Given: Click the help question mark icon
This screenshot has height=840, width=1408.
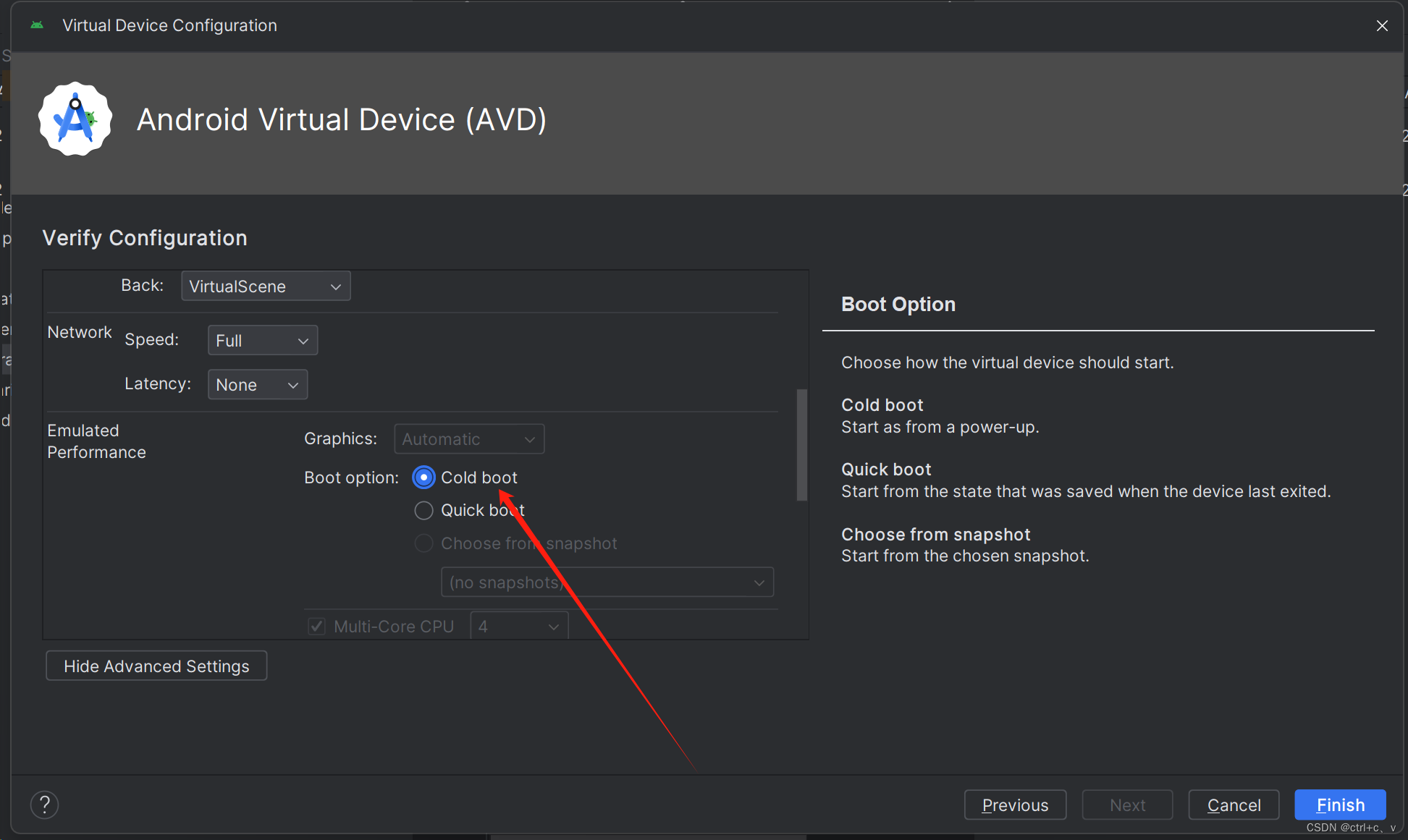Looking at the screenshot, I should 44,805.
